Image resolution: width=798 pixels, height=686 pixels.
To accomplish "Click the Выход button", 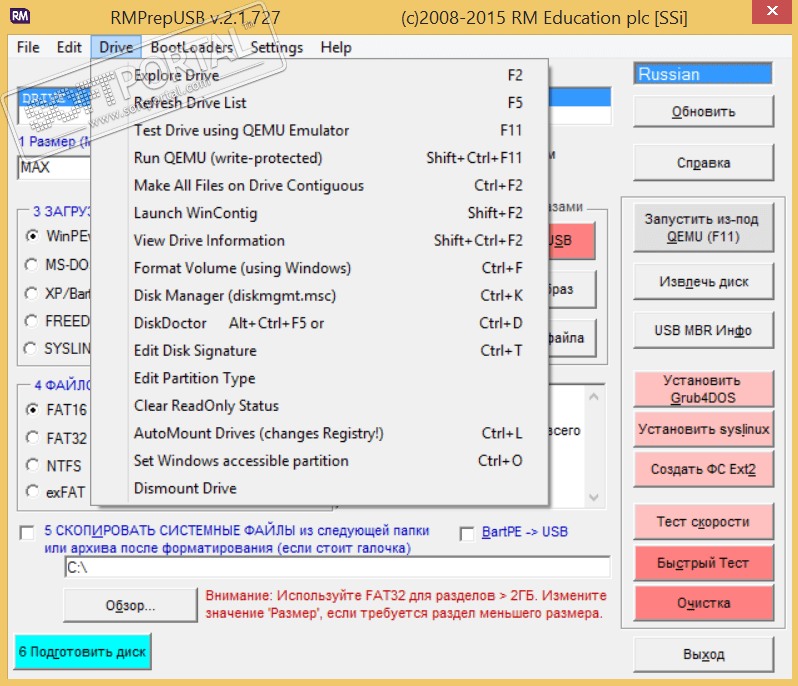I will point(703,654).
